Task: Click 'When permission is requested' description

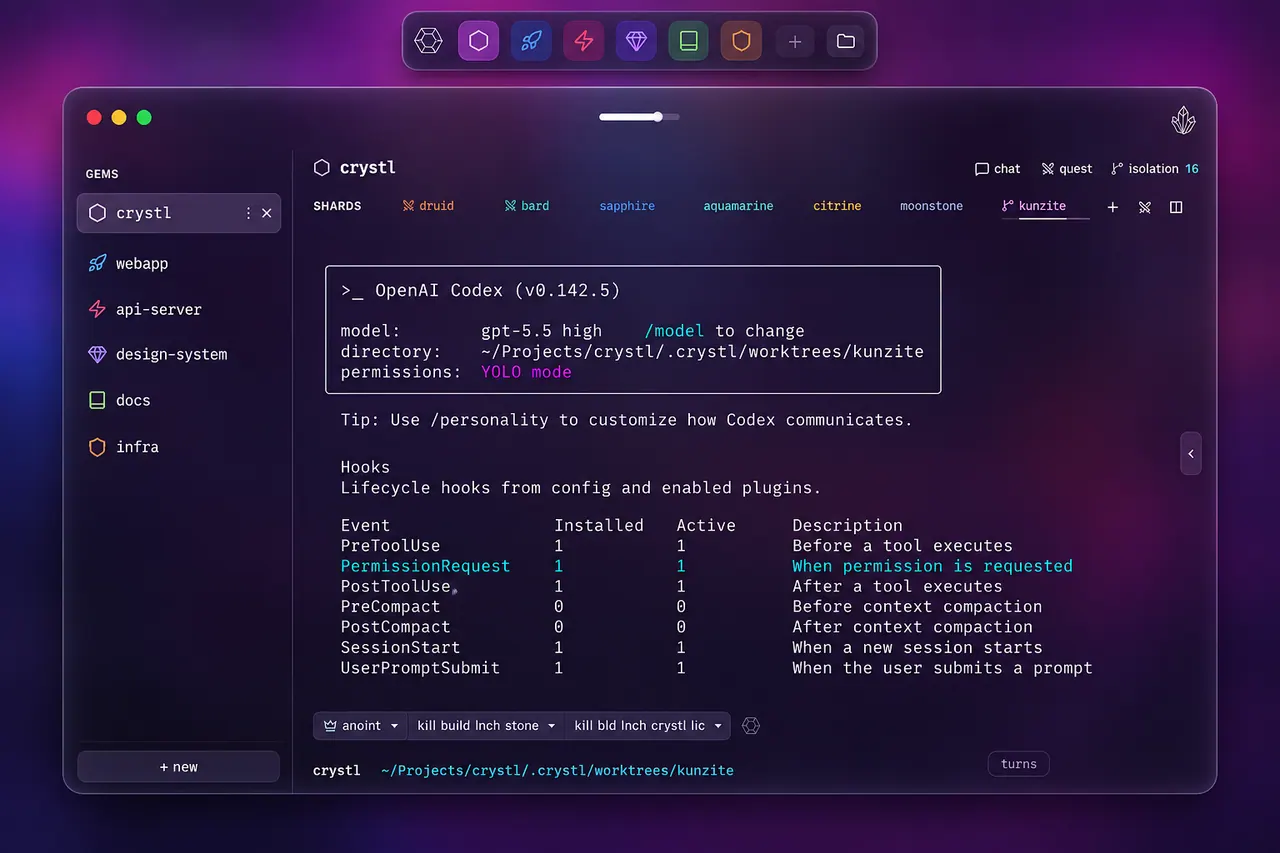Action: pyautogui.click(x=932, y=566)
